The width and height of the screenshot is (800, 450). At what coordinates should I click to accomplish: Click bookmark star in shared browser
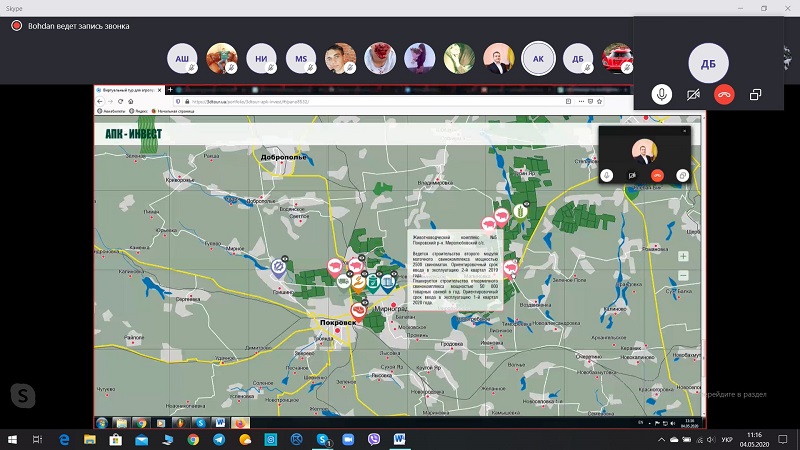tap(599, 102)
